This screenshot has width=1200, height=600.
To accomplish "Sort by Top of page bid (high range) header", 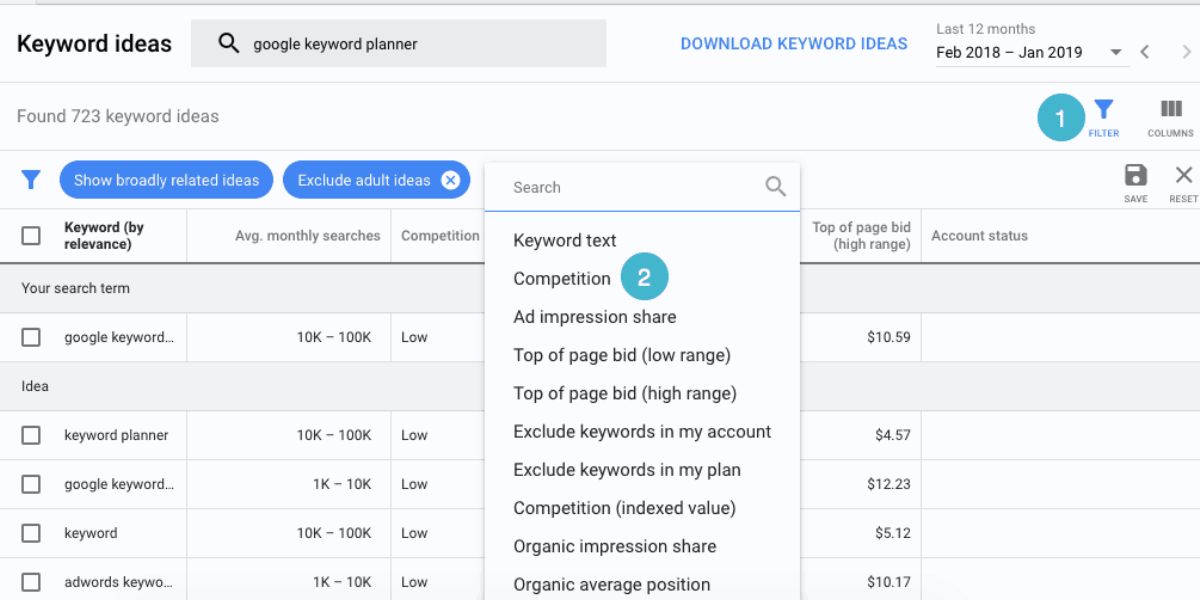I will coord(861,236).
